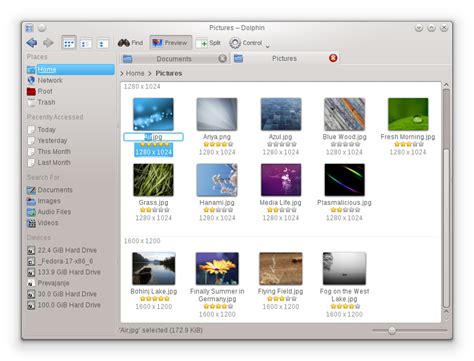
Task: Adjust the icon zoom slider handle
Action: click(392, 330)
